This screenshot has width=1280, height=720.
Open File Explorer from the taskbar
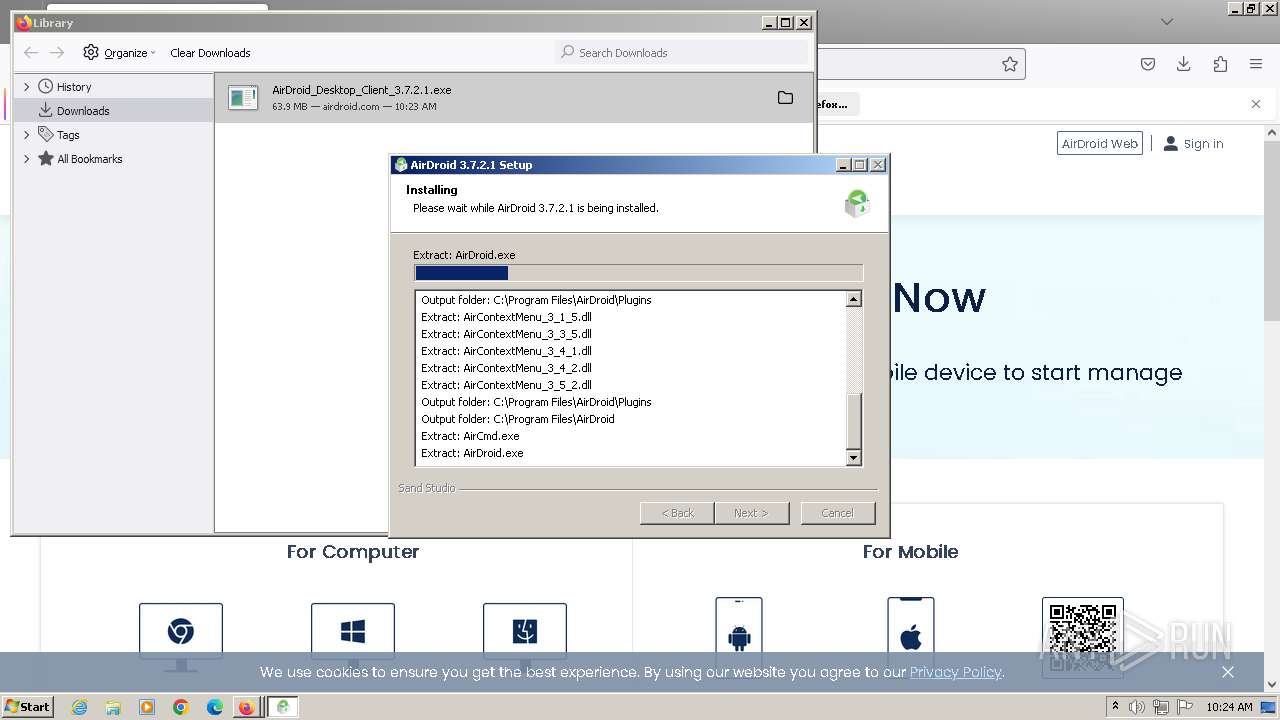tap(113, 707)
